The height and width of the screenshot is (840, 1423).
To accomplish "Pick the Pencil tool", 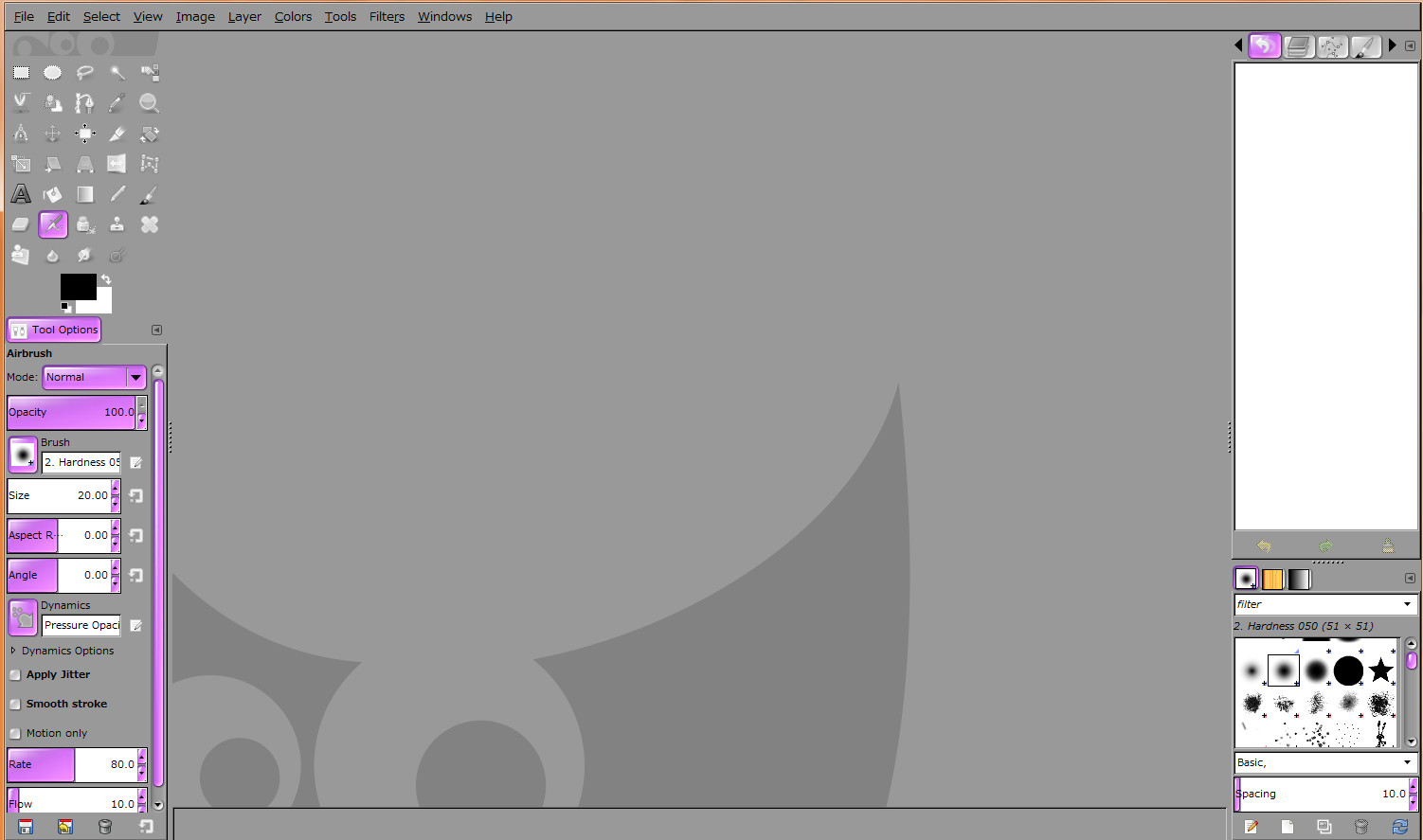I will (117, 194).
